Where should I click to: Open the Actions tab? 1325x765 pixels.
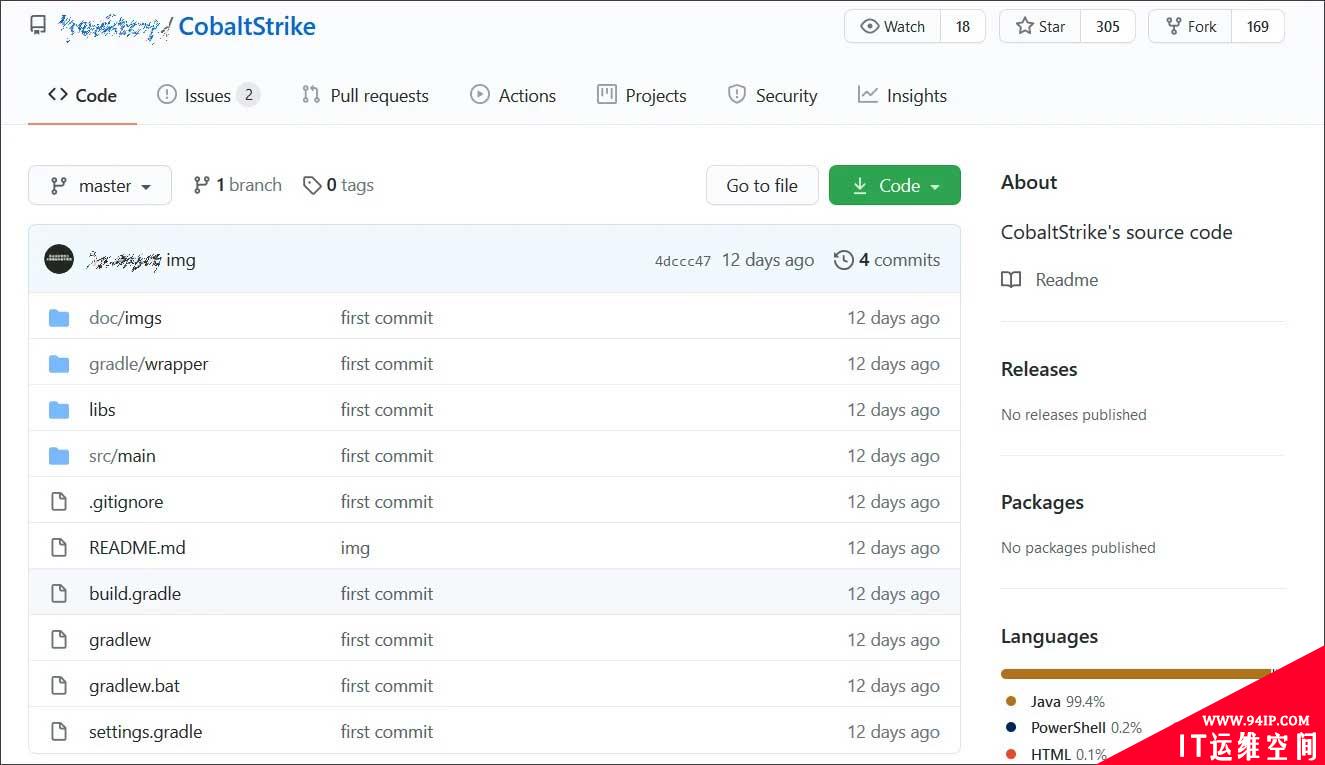coord(513,96)
